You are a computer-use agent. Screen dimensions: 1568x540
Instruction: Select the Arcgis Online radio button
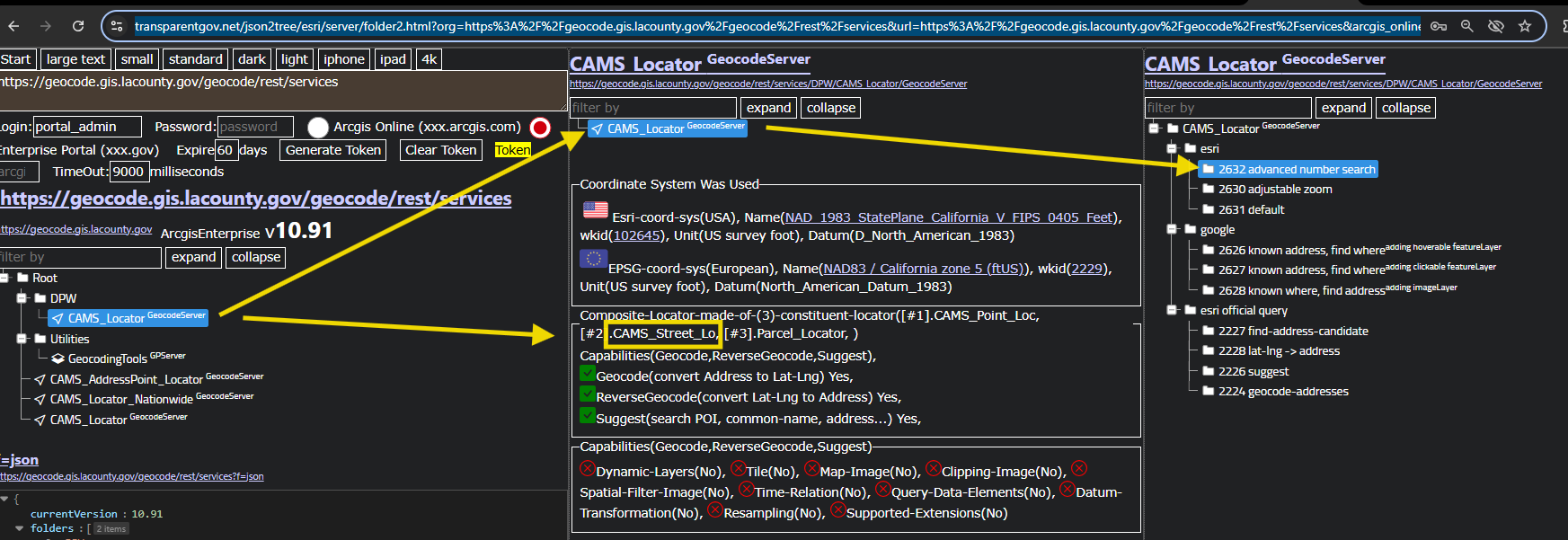[317, 128]
